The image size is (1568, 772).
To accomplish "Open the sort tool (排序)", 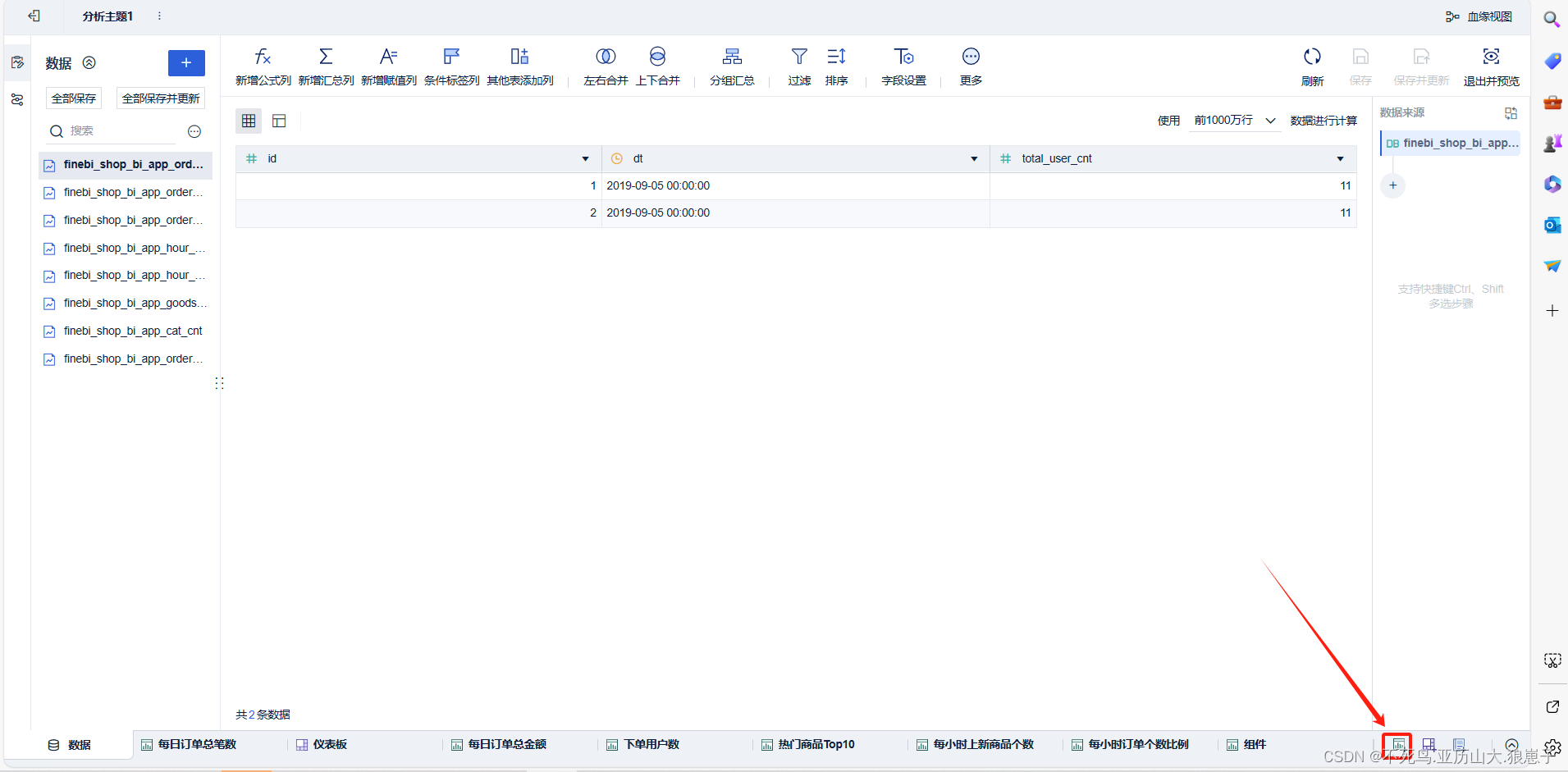I will click(x=836, y=66).
